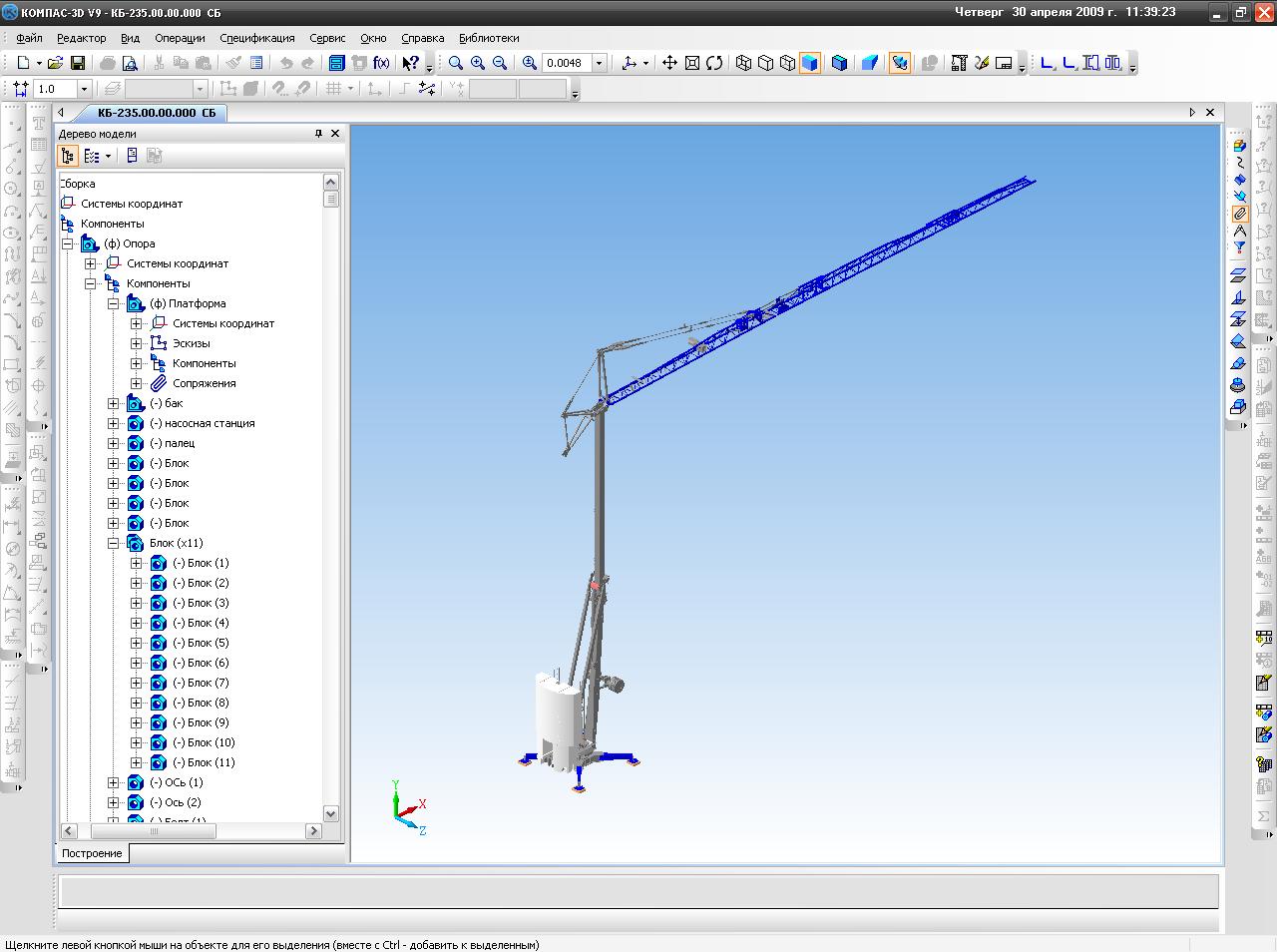This screenshot has height=952, width=1277.
Task: Click the Zoom to window magnifier
Action: click(x=456, y=63)
